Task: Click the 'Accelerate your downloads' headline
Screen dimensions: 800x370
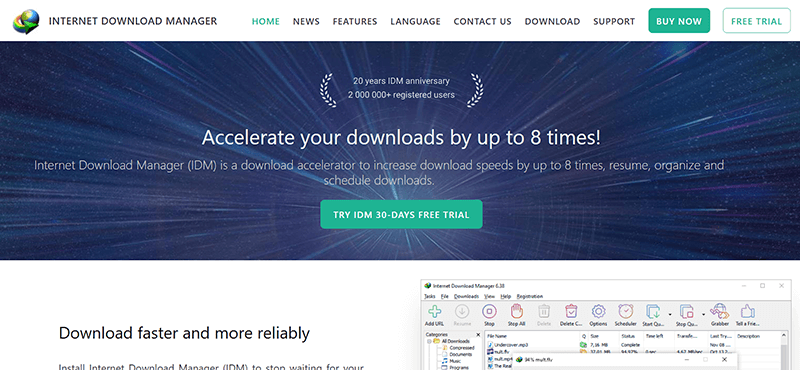Action: point(401,137)
